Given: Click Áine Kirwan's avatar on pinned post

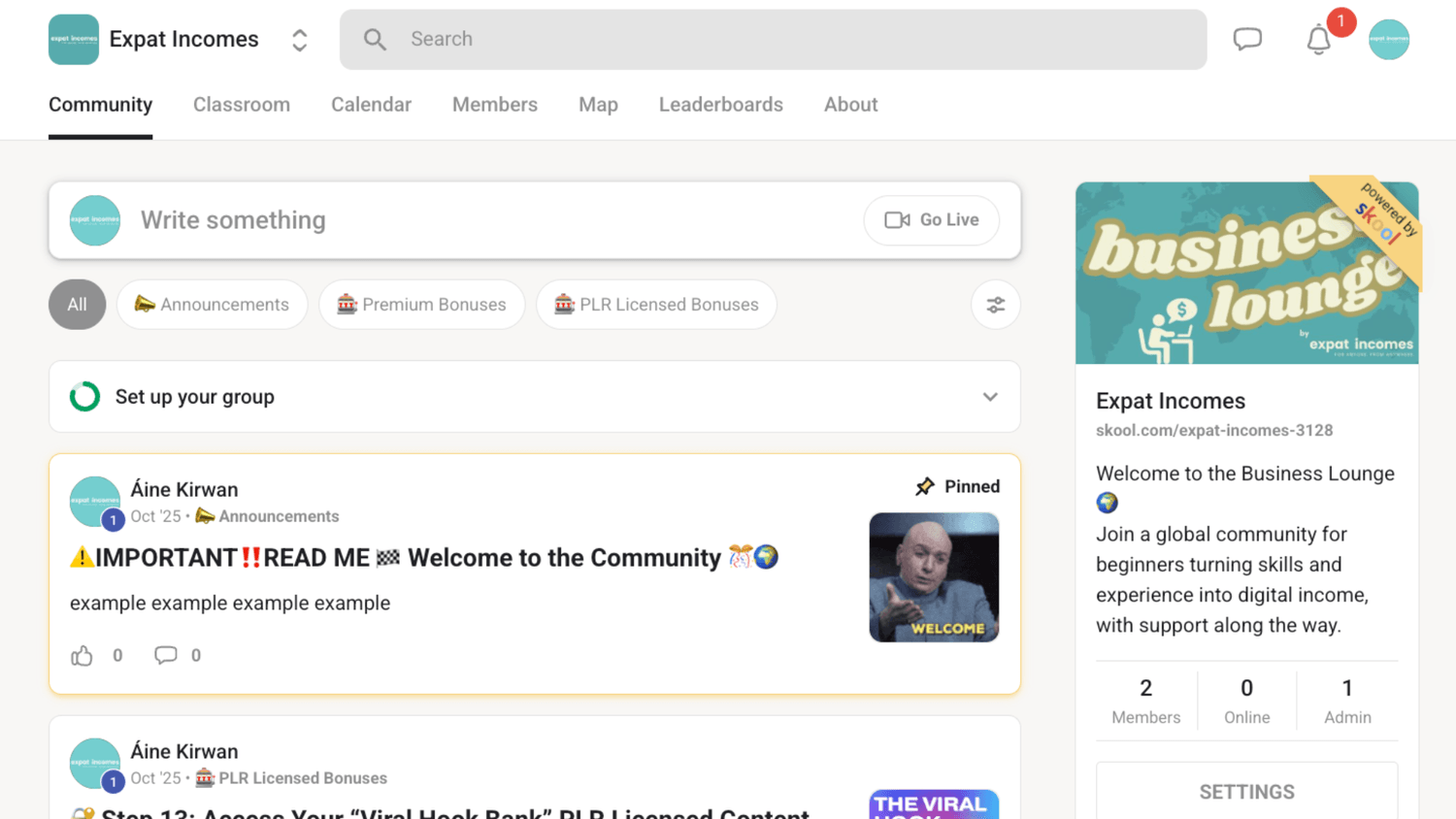Looking at the screenshot, I should tap(95, 502).
